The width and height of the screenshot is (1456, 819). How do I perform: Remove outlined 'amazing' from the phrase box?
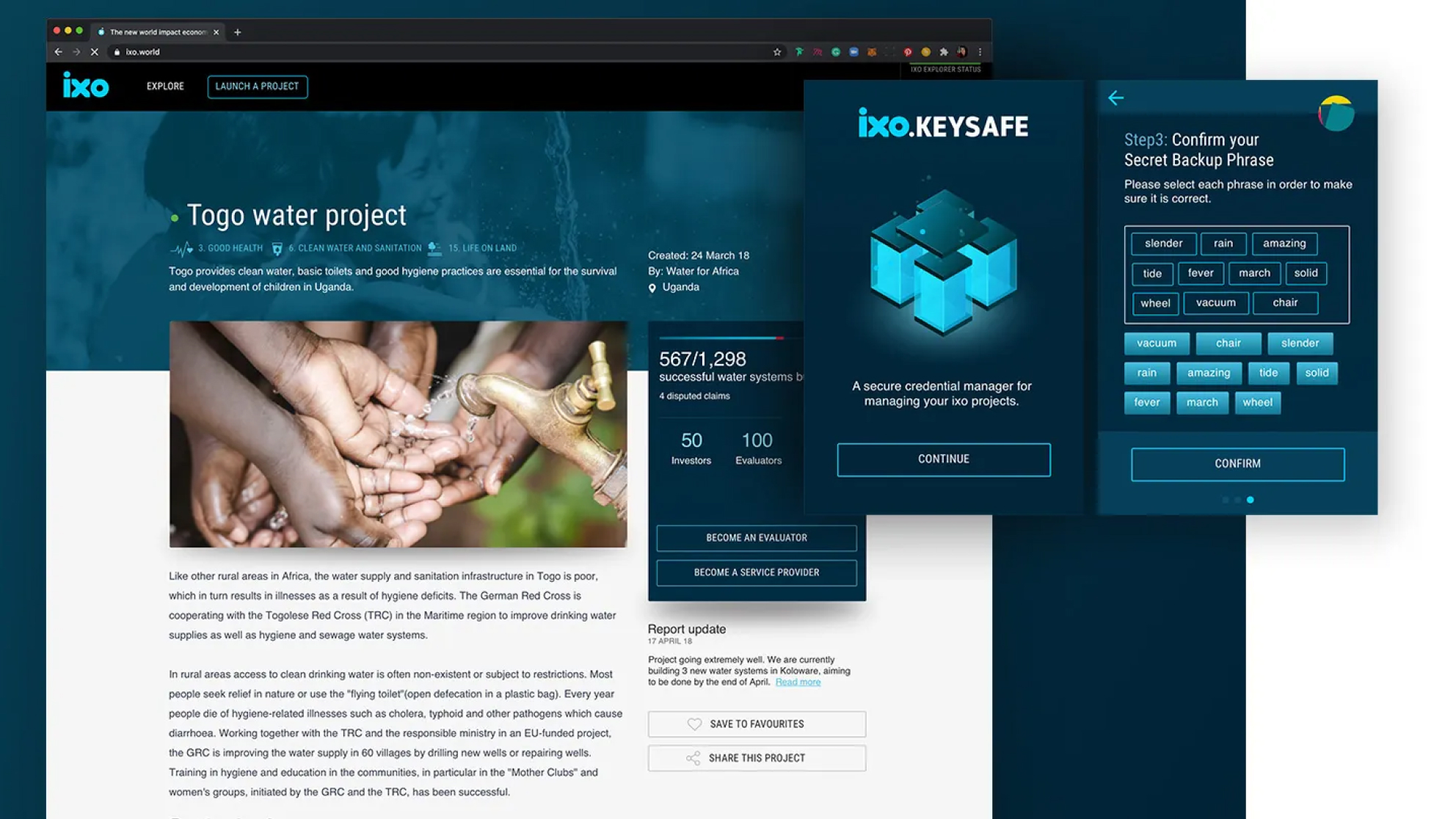click(1284, 244)
